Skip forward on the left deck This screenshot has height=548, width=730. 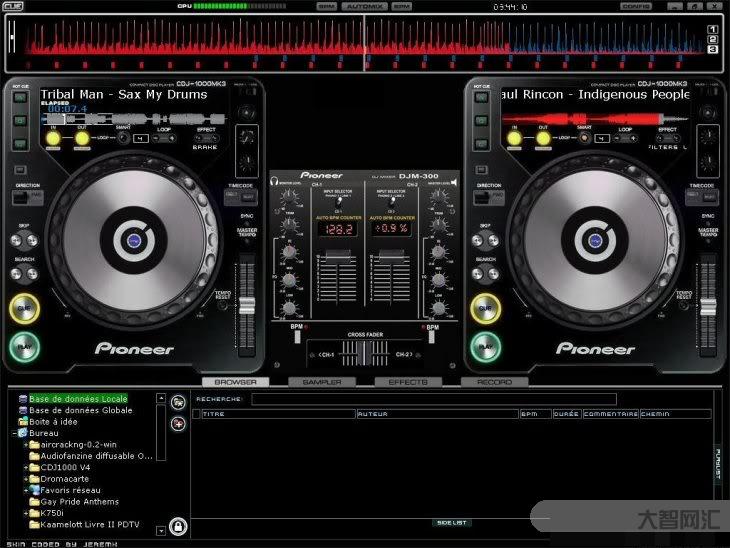(32, 240)
